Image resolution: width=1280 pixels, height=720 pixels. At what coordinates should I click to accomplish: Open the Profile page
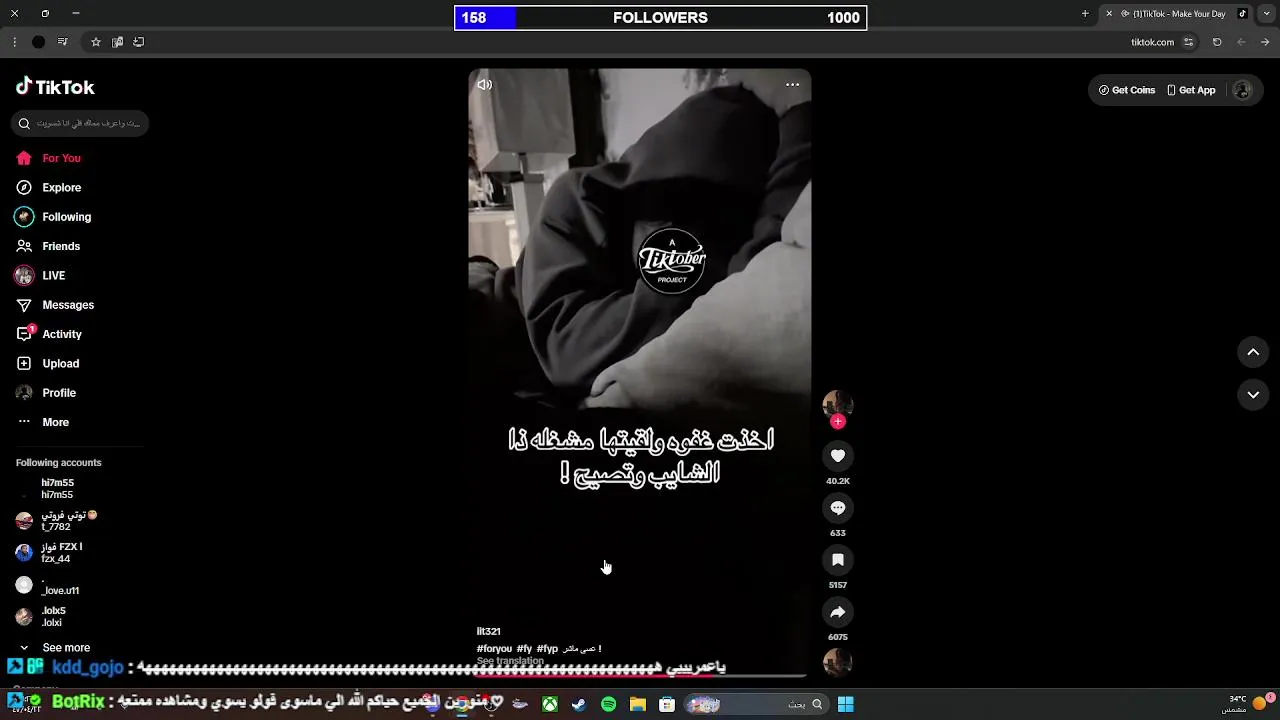click(46, 393)
